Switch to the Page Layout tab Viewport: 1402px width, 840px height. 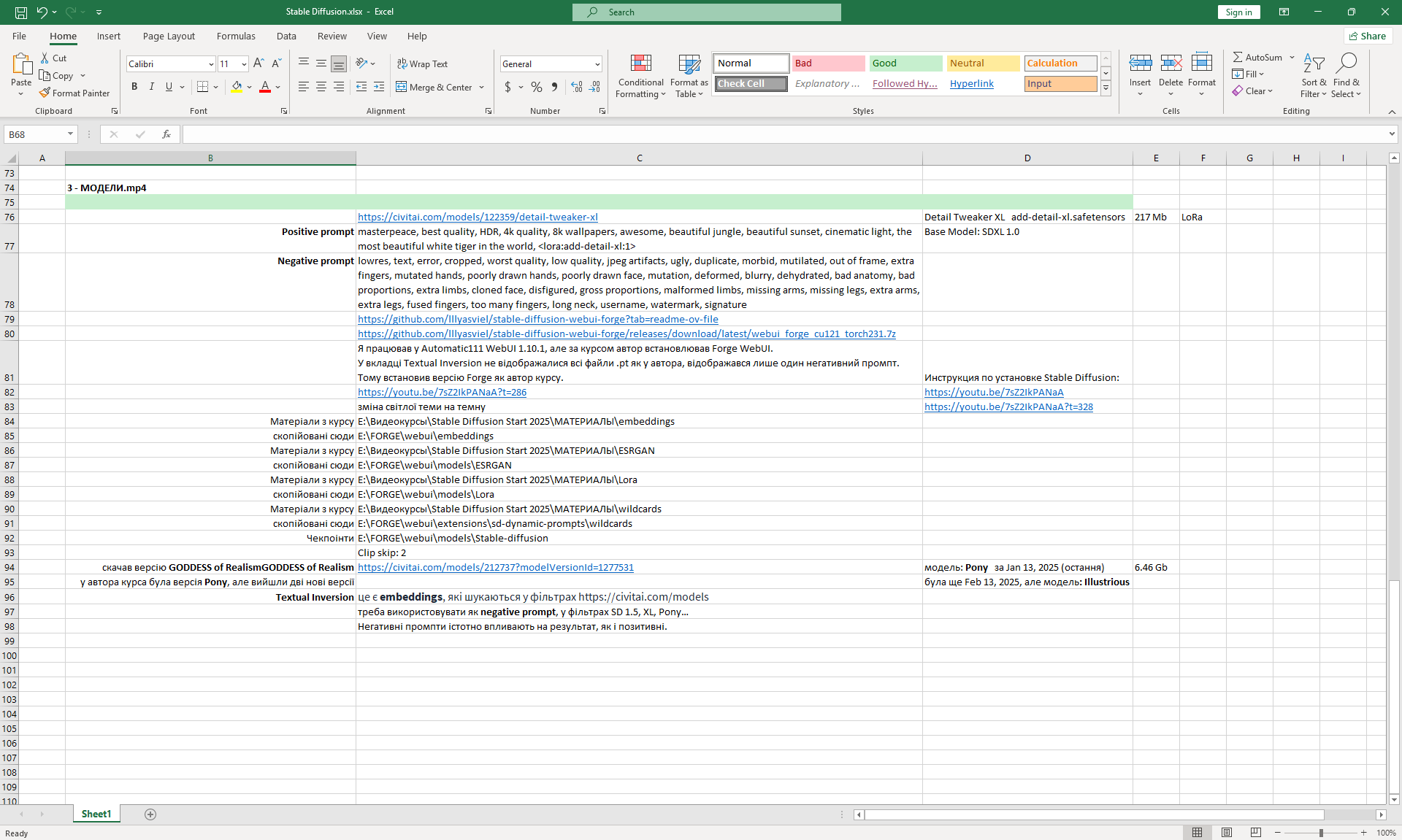169,36
